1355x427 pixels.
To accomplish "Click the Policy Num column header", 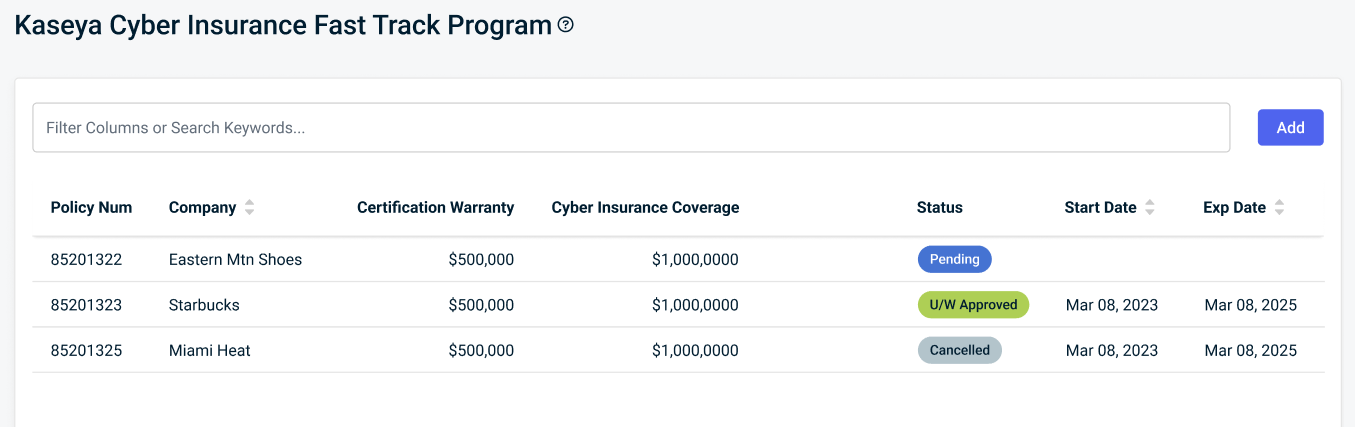I will (x=91, y=208).
